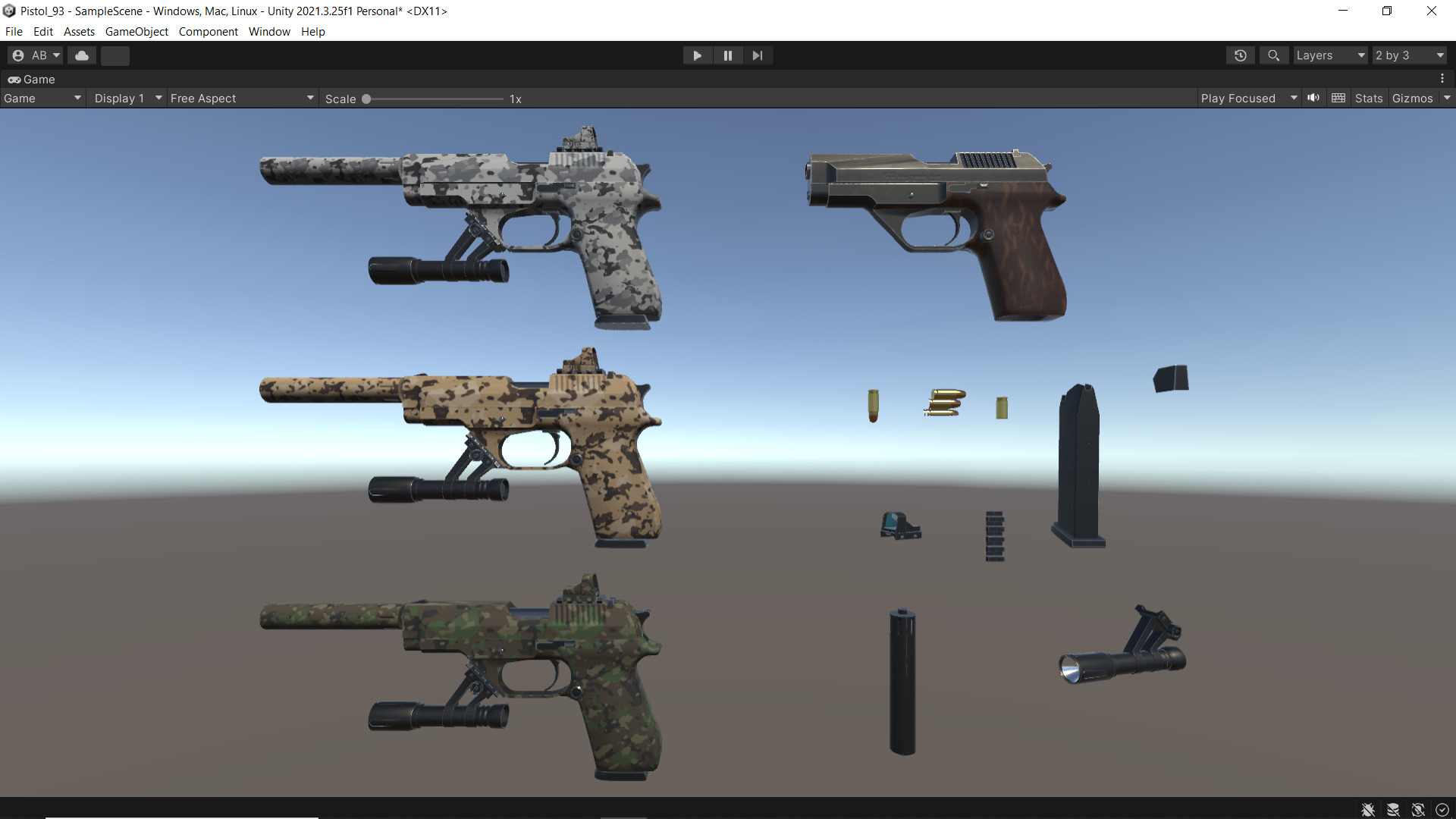Open the AB account dropdown
1456x819 pixels.
pos(36,55)
